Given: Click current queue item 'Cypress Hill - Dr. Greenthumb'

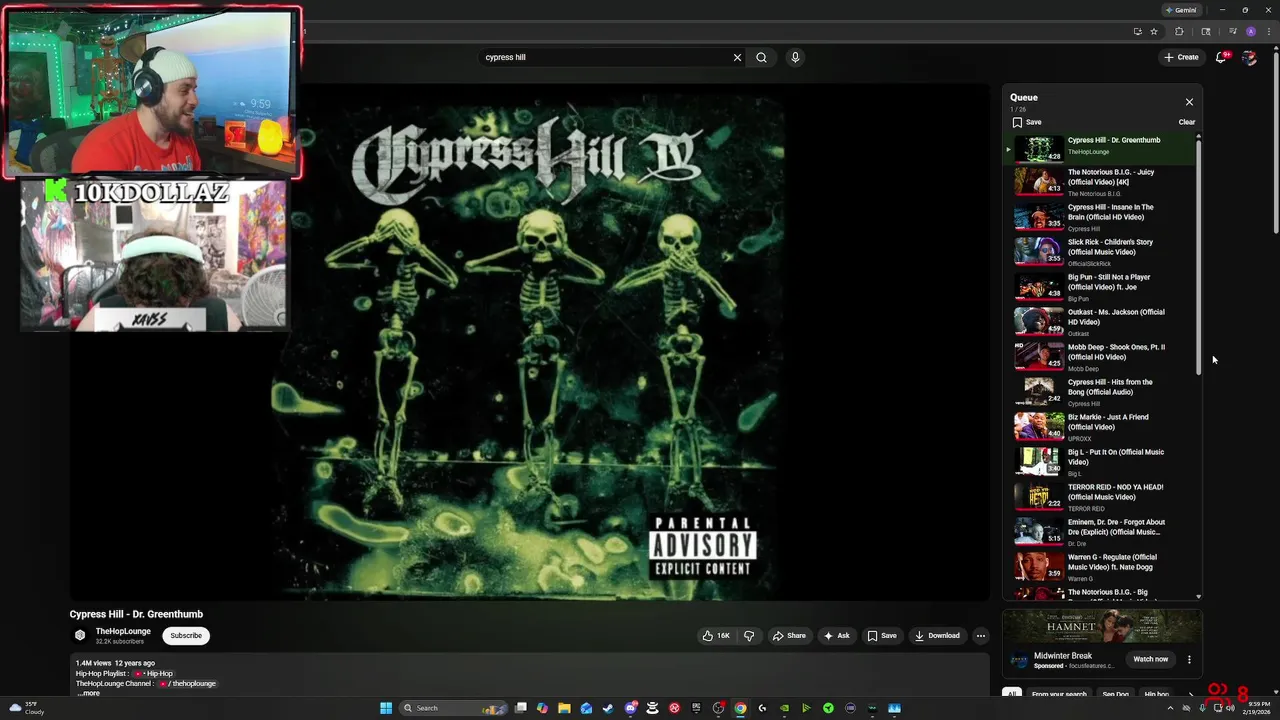Looking at the screenshot, I should [x=1100, y=148].
